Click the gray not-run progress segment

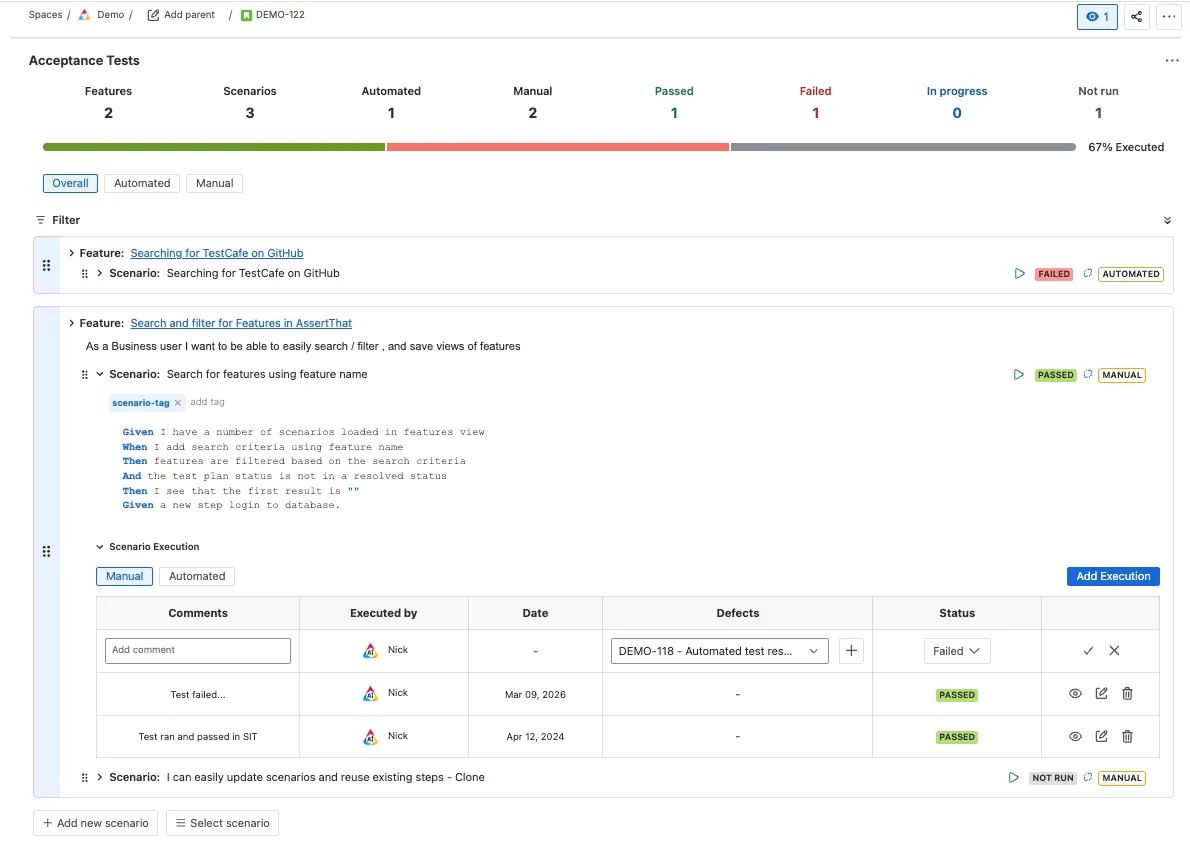coord(903,147)
